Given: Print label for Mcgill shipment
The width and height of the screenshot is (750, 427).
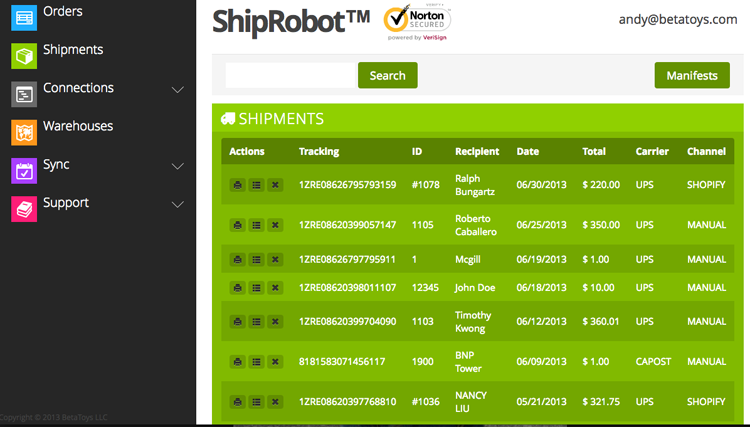Looking at the screenshot, I should 238,260.
